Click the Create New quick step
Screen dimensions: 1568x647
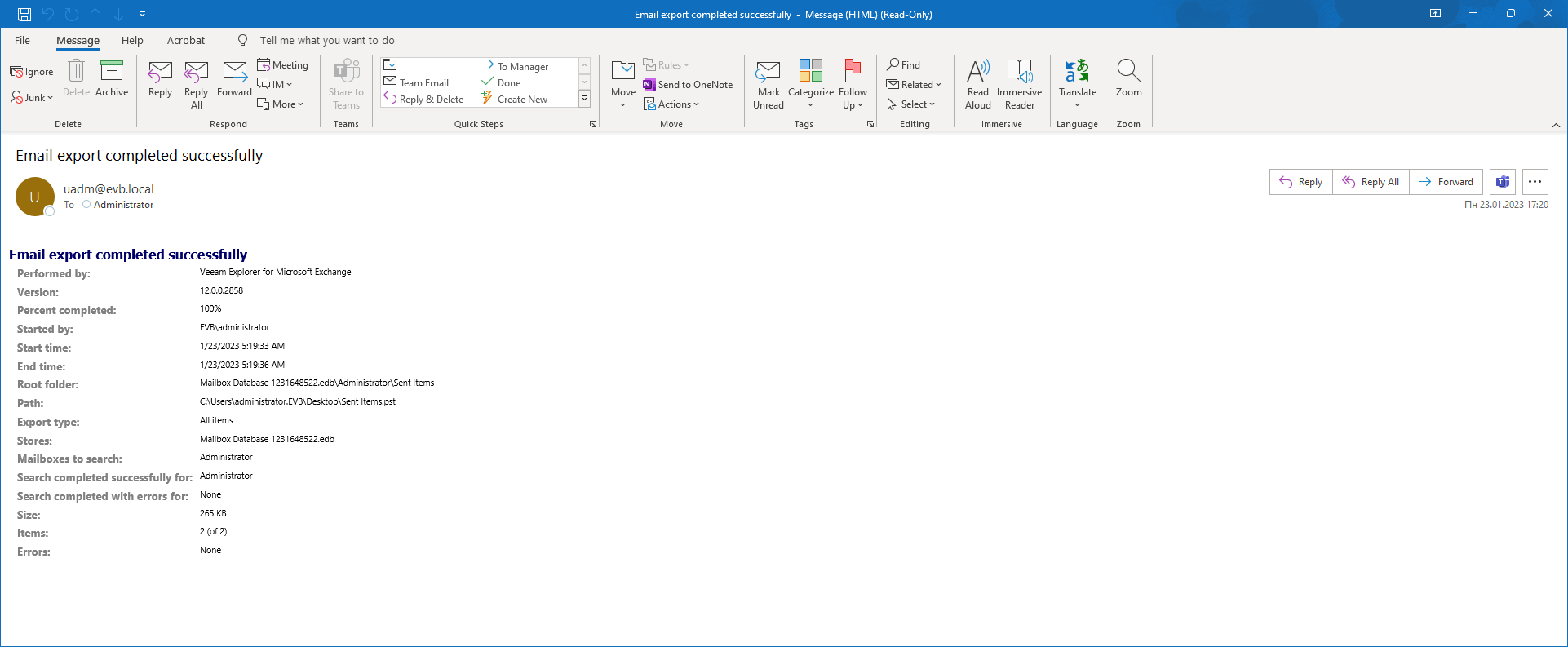point(516,100)
